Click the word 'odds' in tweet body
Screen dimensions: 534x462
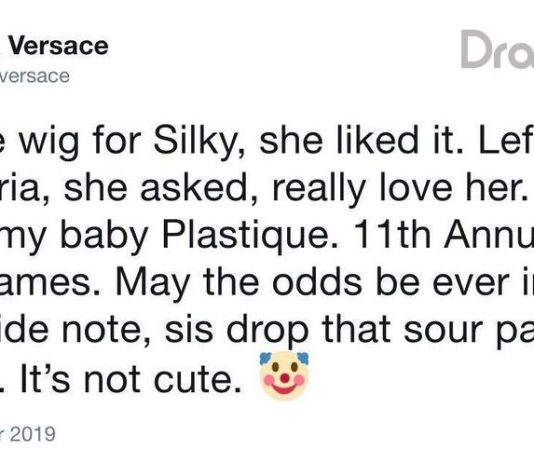pyautogui.click(x=317, y=282)
